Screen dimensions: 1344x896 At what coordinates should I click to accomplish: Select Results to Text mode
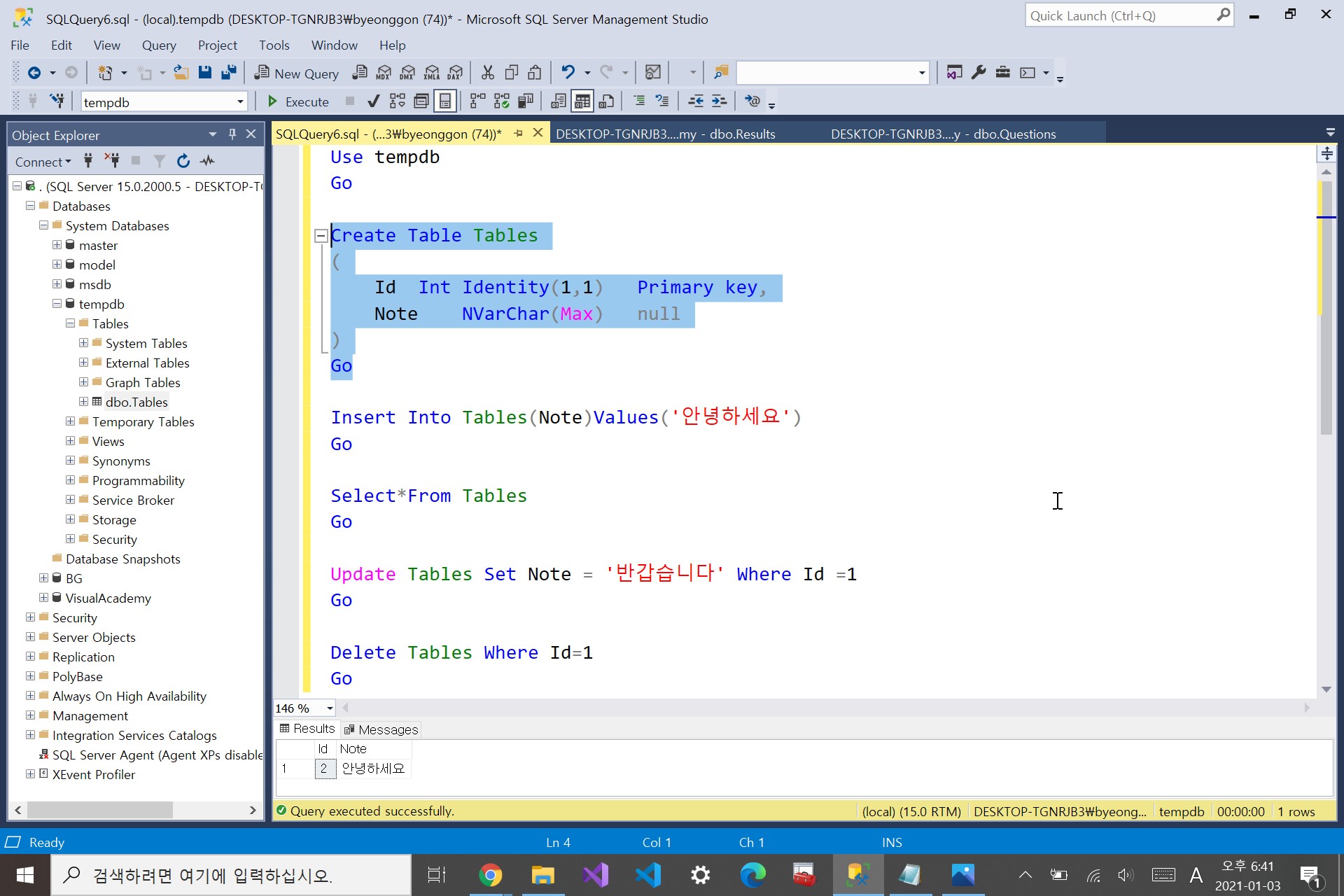(559, 101)
